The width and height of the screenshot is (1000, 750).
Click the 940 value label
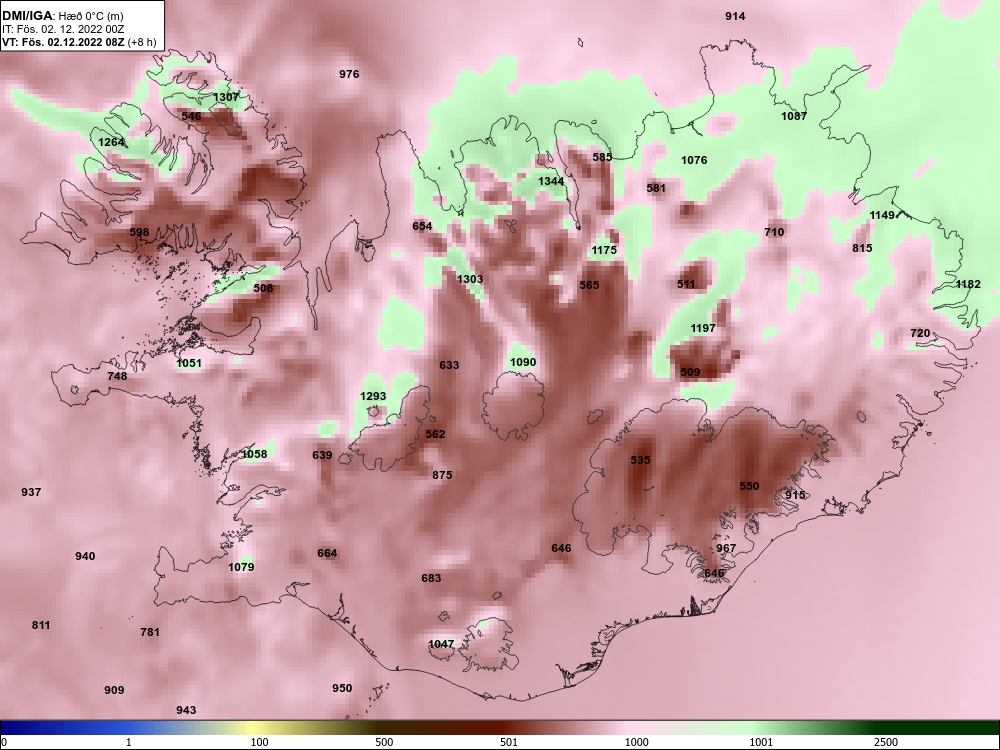[x=85, y=555]
